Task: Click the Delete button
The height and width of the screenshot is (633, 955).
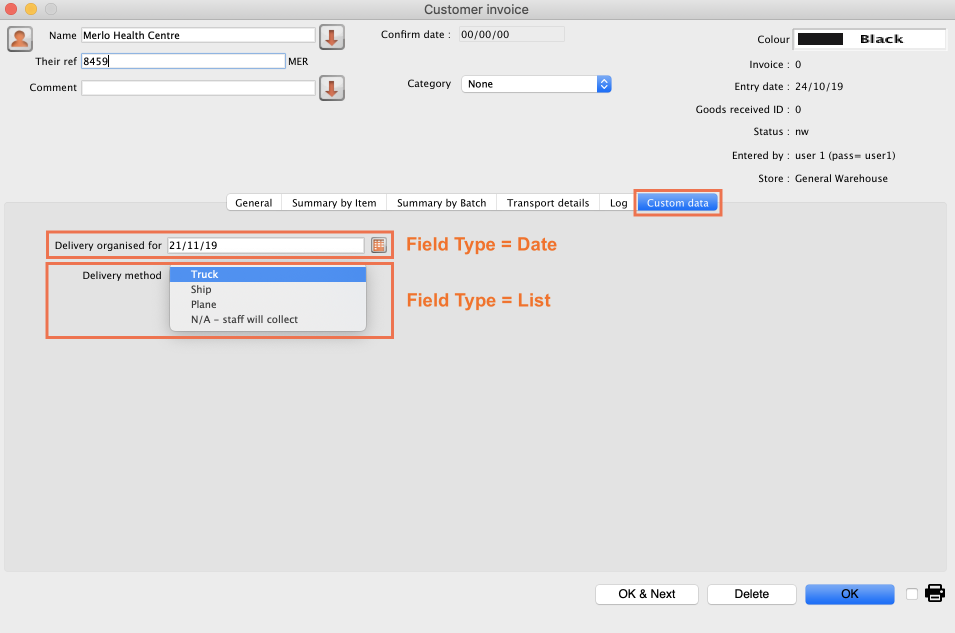Action: pos(751,594)
